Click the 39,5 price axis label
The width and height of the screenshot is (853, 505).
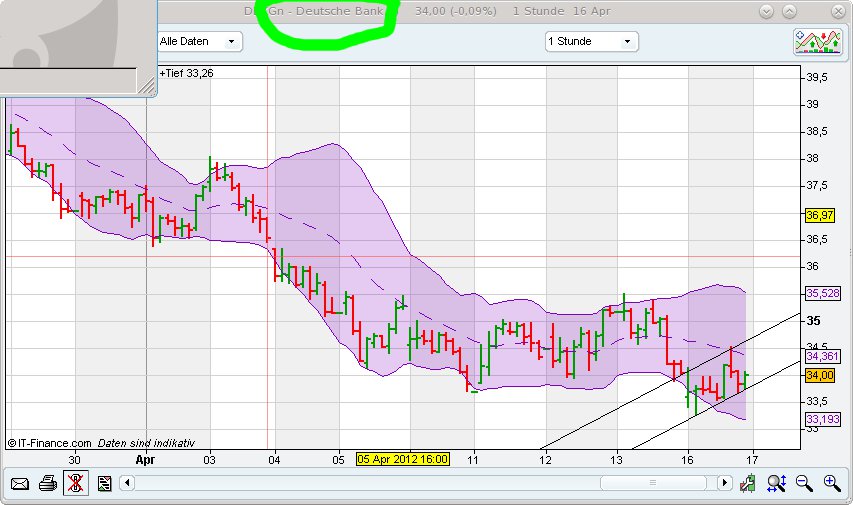click(817, 77)
